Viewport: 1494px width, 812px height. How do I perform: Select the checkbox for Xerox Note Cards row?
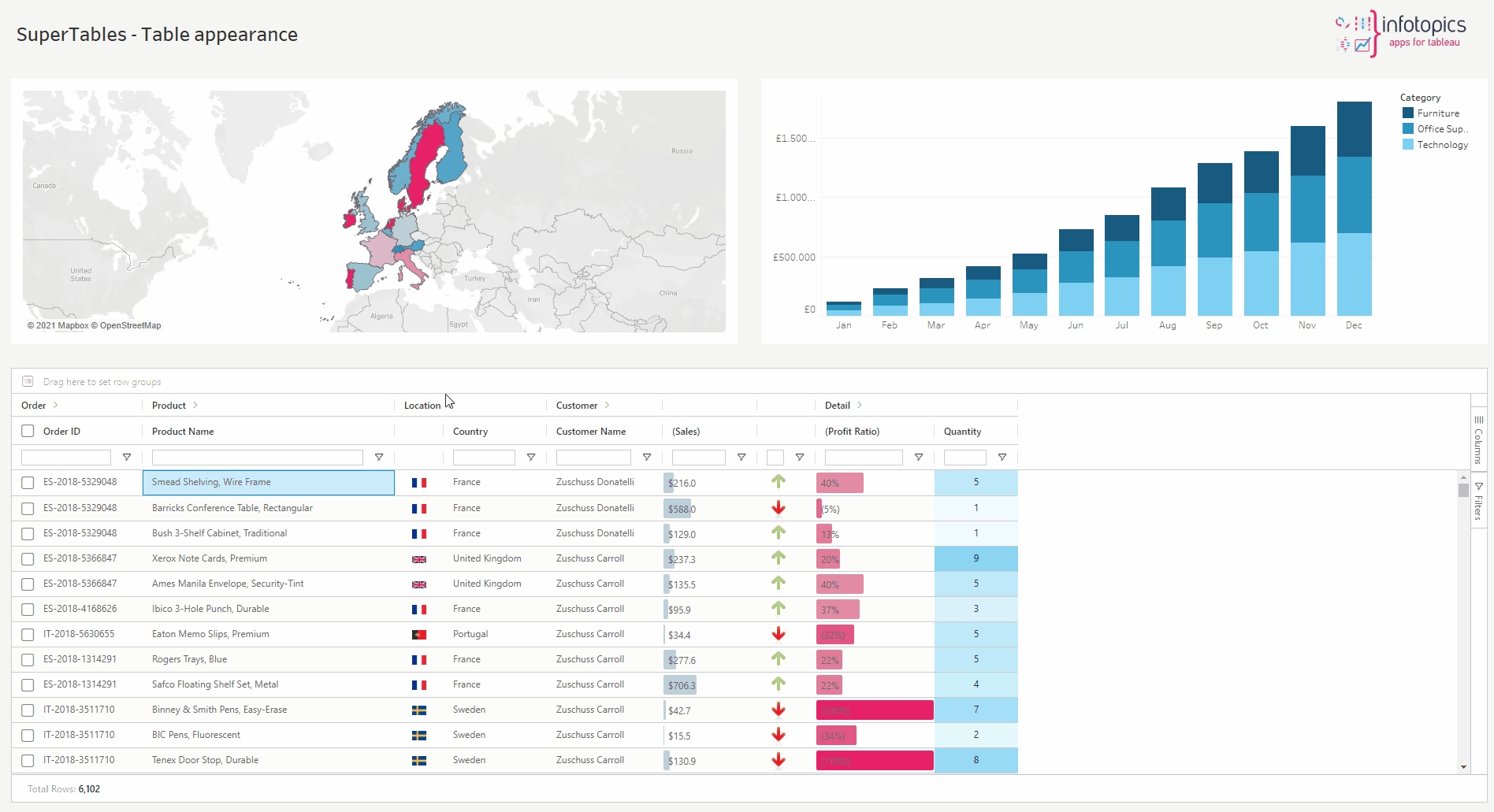tap(28, 559)
